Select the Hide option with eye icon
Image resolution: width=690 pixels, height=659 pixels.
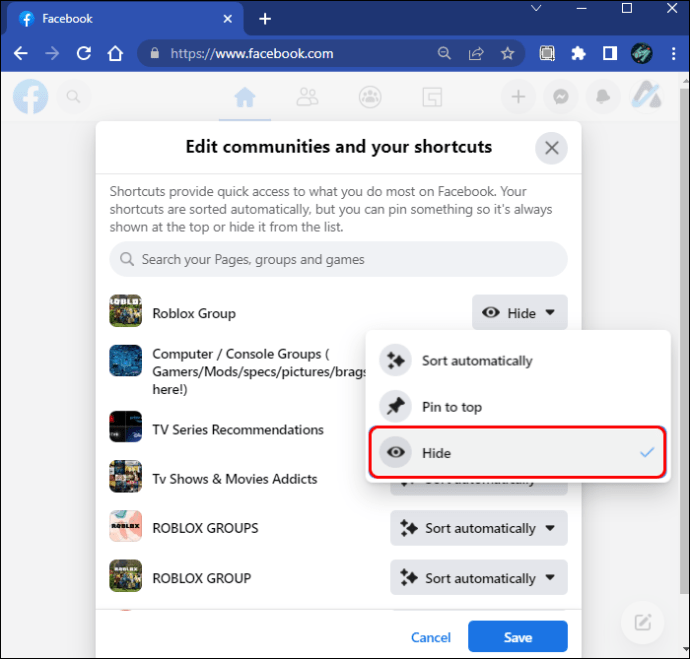[518, 452]
